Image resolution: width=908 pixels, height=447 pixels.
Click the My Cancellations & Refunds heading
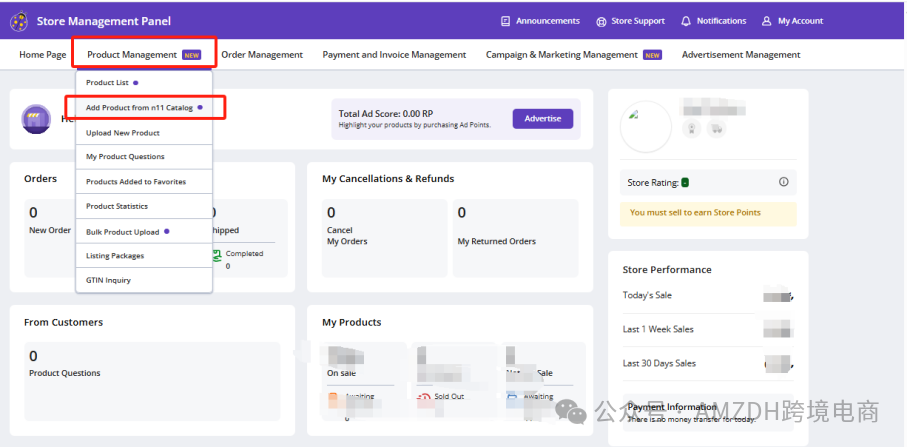click(388, 179)
